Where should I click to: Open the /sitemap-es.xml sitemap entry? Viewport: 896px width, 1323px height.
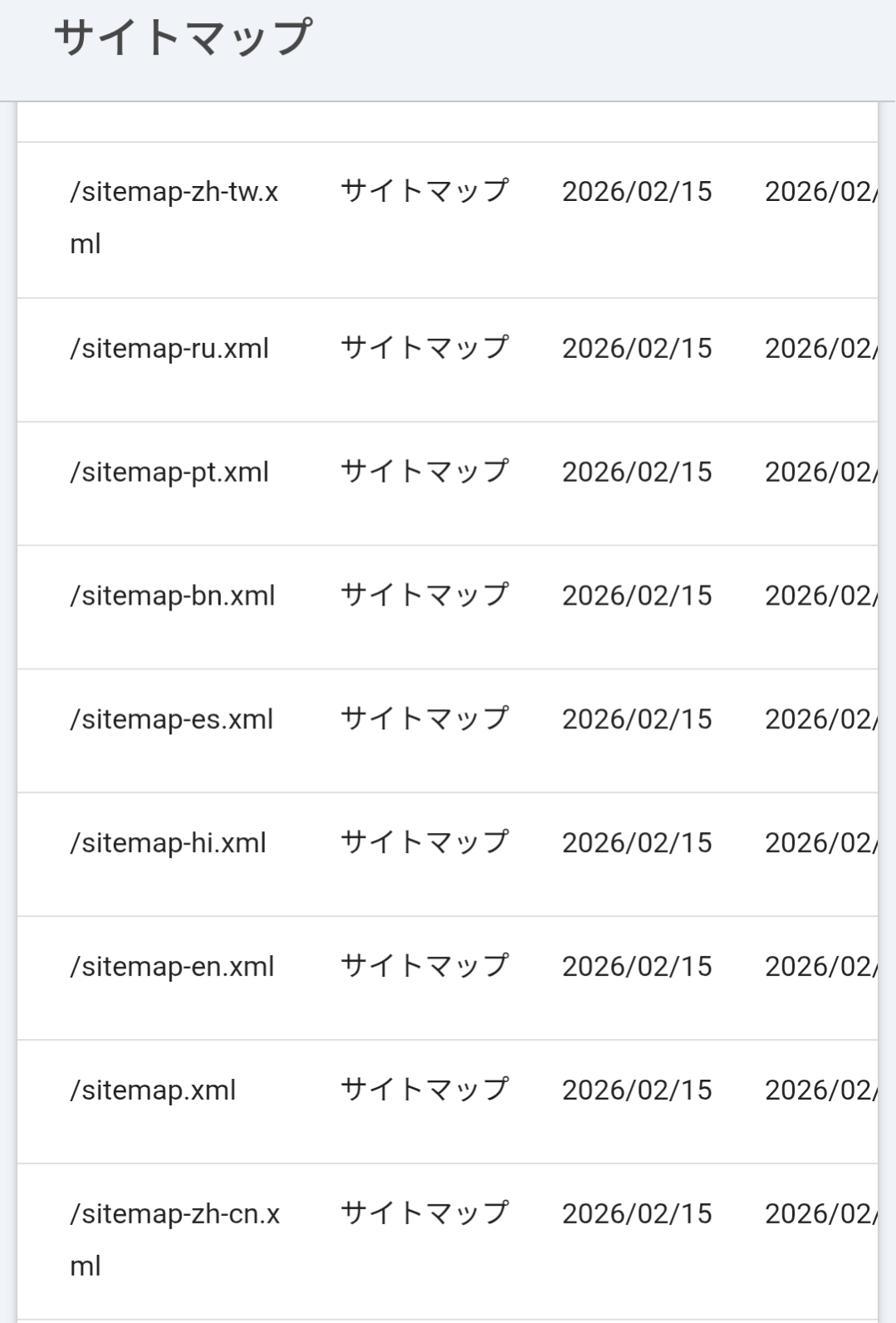172,720
